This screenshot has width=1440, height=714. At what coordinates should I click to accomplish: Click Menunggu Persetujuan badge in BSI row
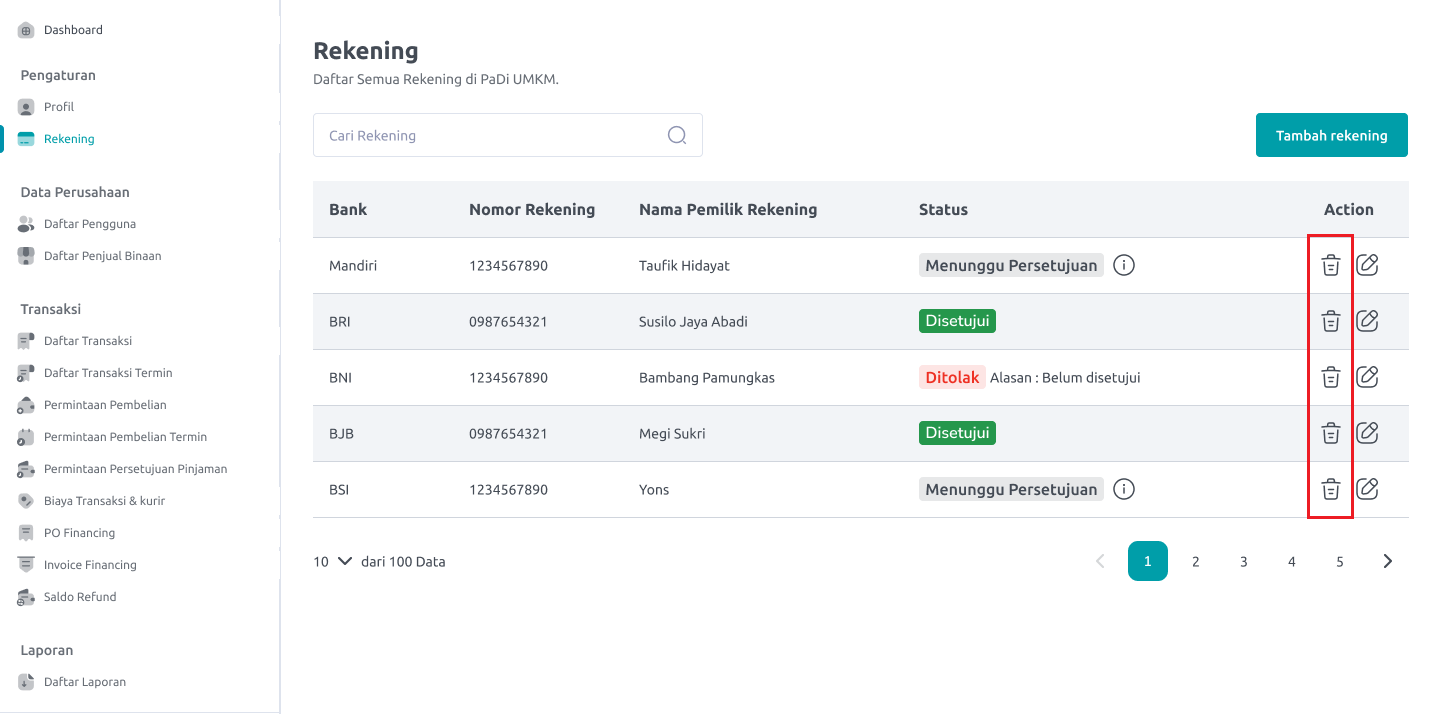1011,489
